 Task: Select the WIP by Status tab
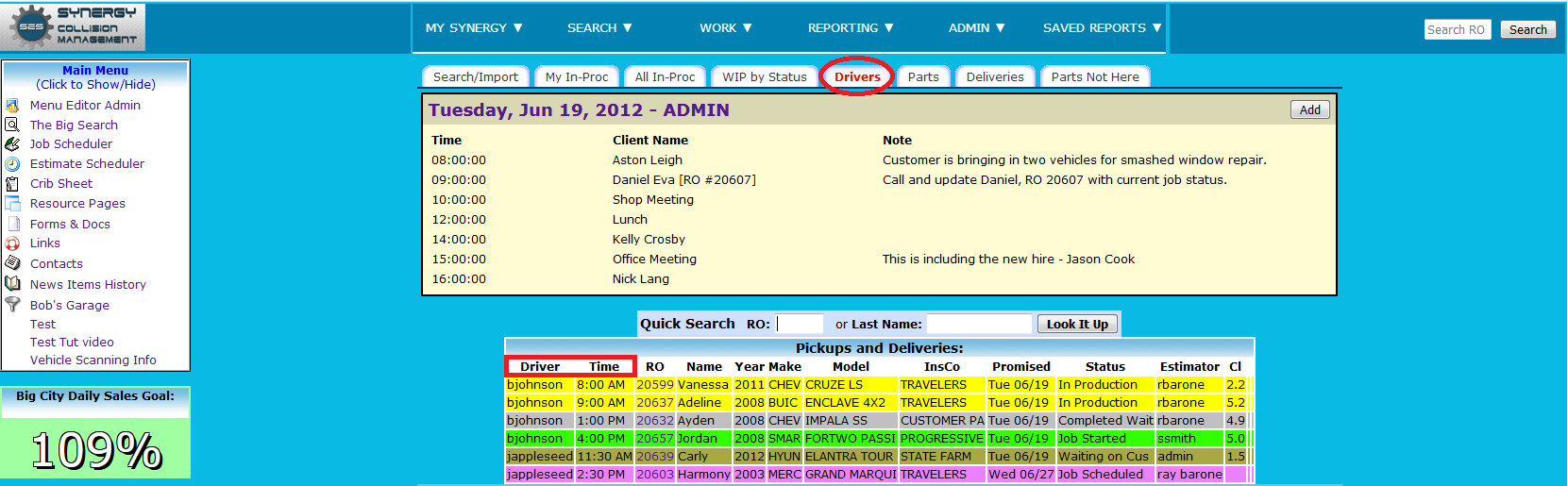[x=765, y=76]
